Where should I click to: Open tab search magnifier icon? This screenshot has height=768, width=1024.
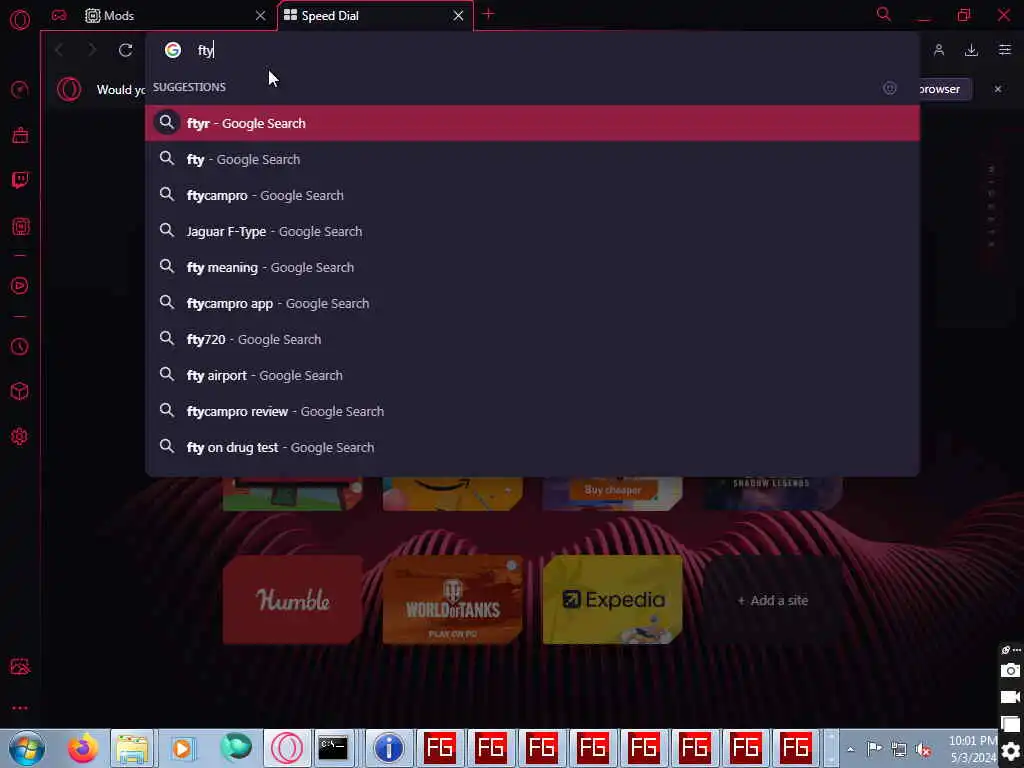(x=884, y=14)
